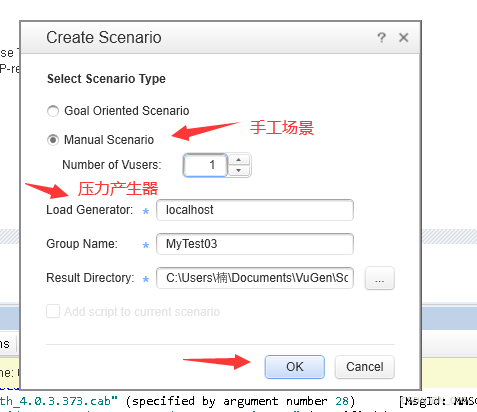Screen dimensions: 477x412
Task: Click the Load Generator label
Action: coord(89,210)
